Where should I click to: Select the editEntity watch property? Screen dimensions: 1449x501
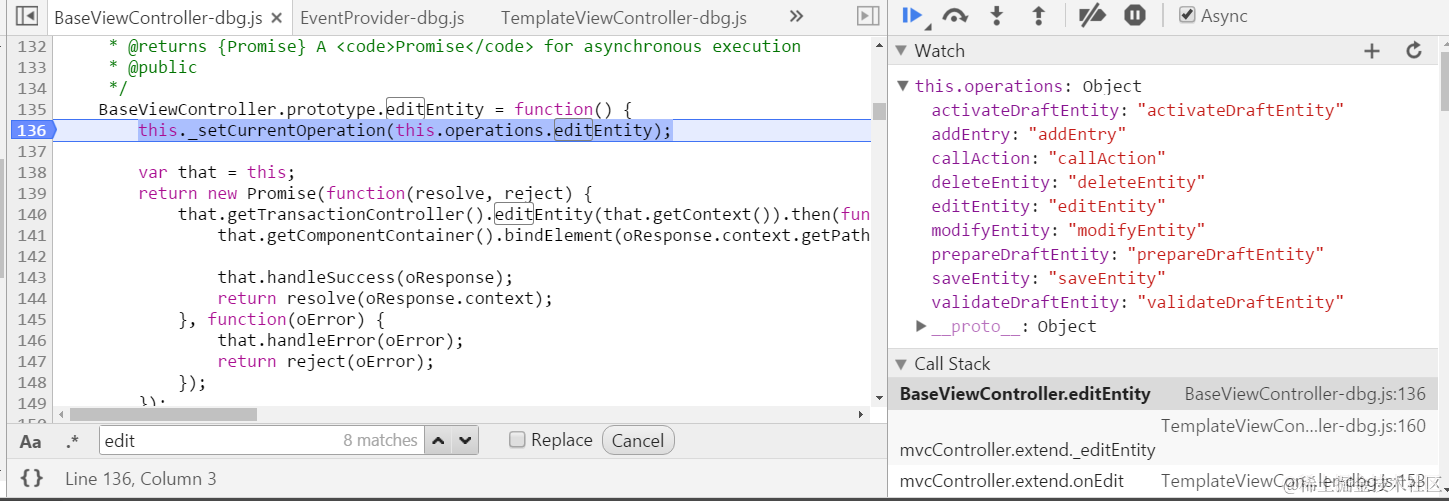pyautogui.click(x=1048, y=206)
